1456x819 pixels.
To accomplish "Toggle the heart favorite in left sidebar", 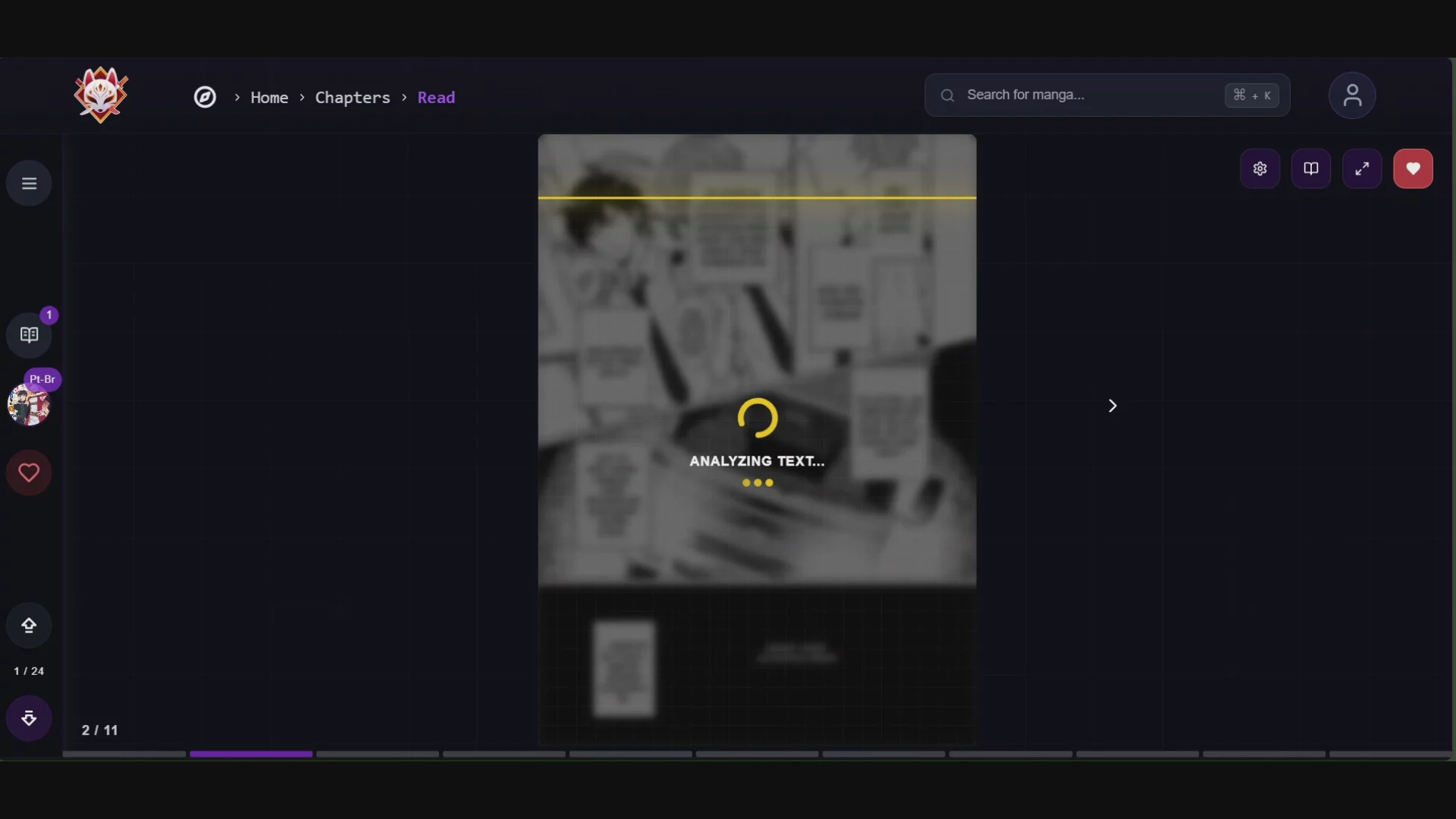I will pos(29,473).
